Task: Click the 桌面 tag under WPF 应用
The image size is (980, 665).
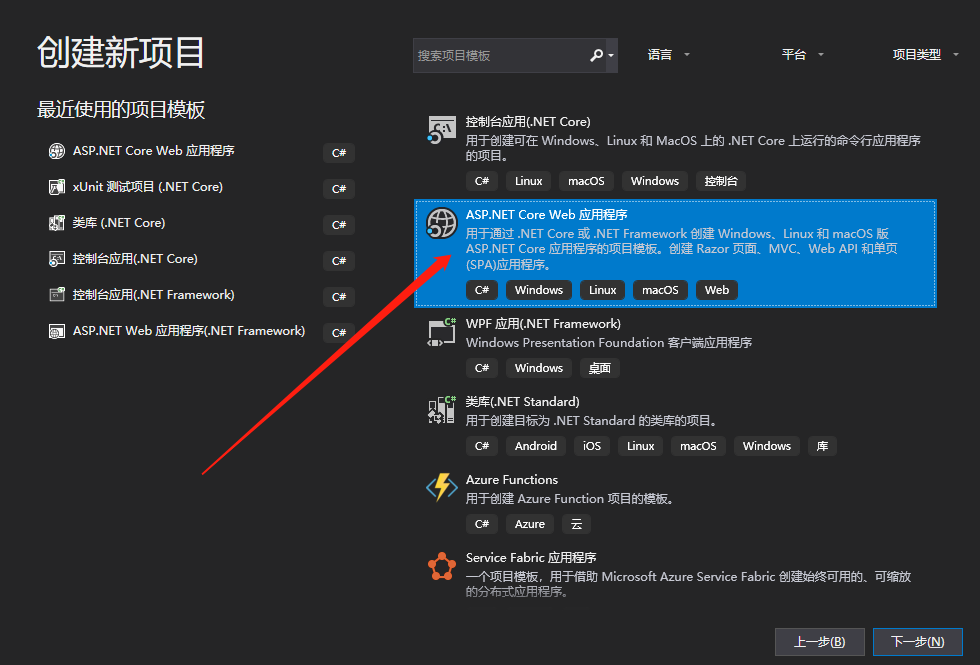Action: pyautogui.click(x=600, y=368)
